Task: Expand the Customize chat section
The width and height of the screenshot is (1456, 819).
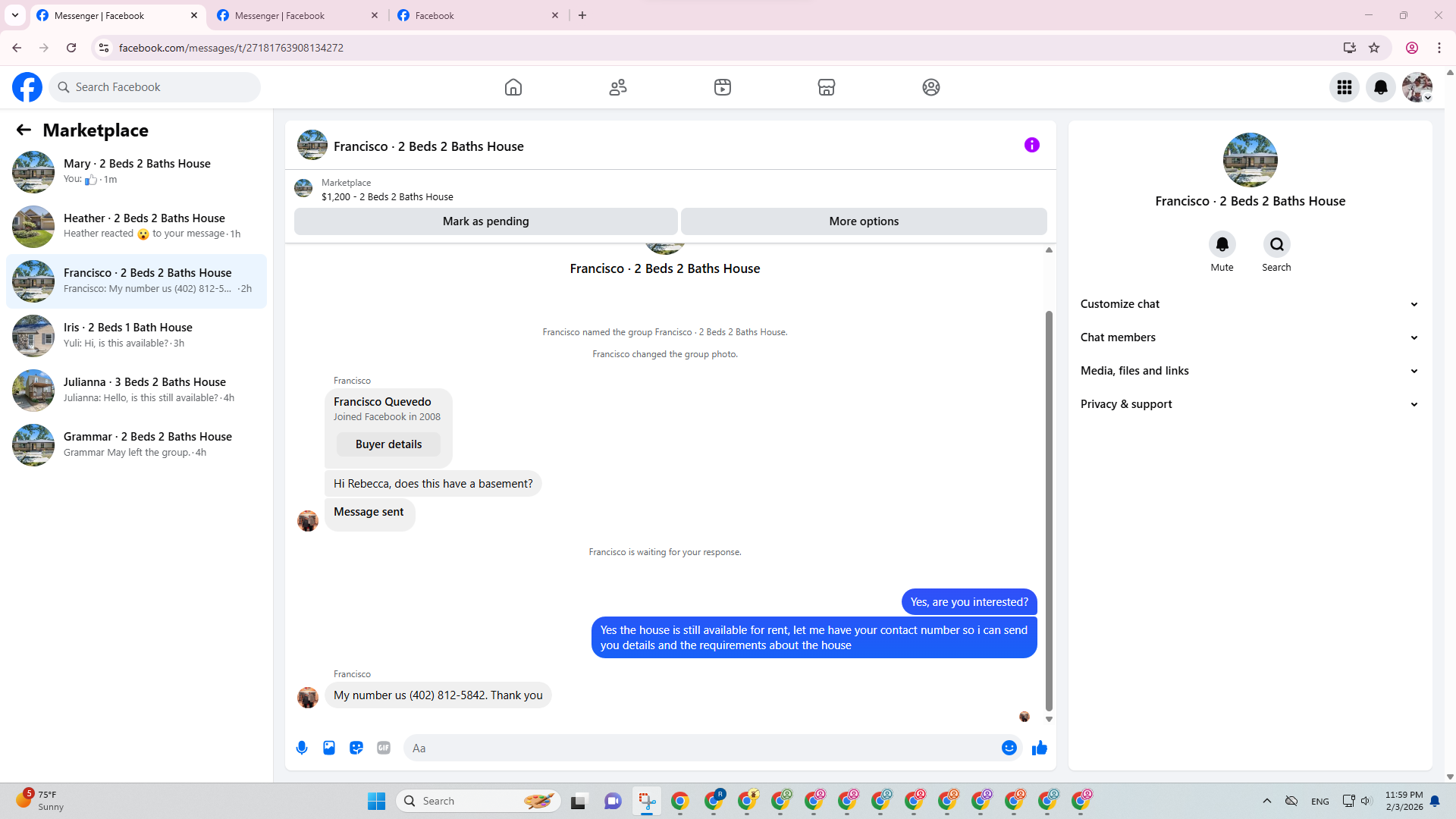Action: coord(1250,304)
